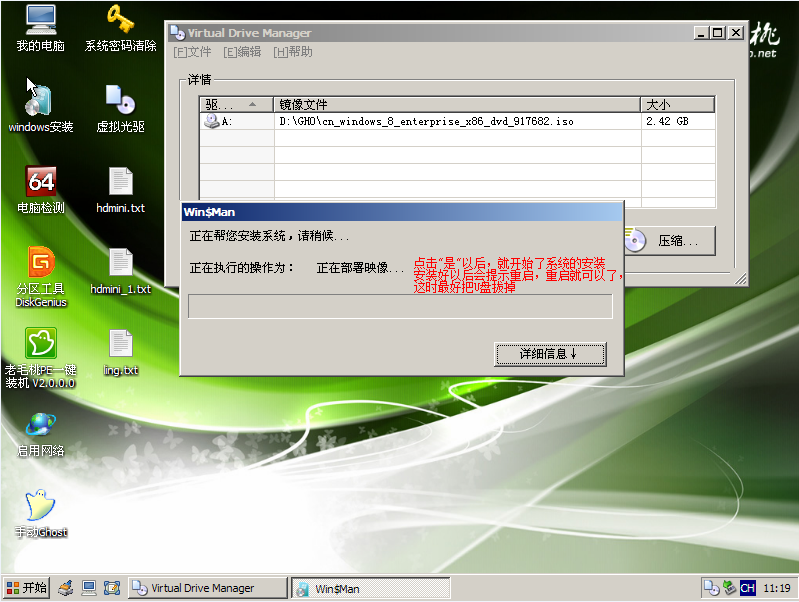Click the 大小 column header

[x=677, y=104]
